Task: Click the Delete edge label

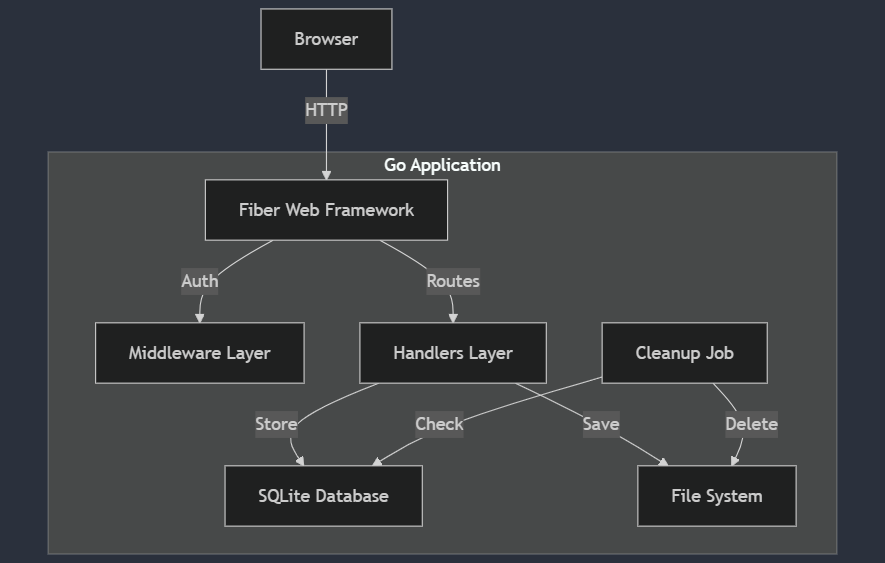Action: [x=752, y=424]
